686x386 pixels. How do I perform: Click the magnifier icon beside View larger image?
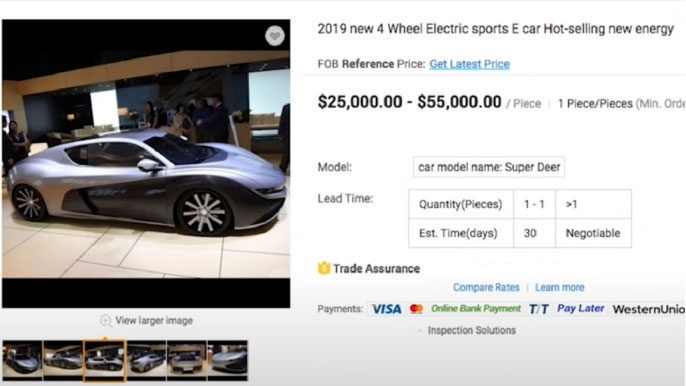[105, 321]
